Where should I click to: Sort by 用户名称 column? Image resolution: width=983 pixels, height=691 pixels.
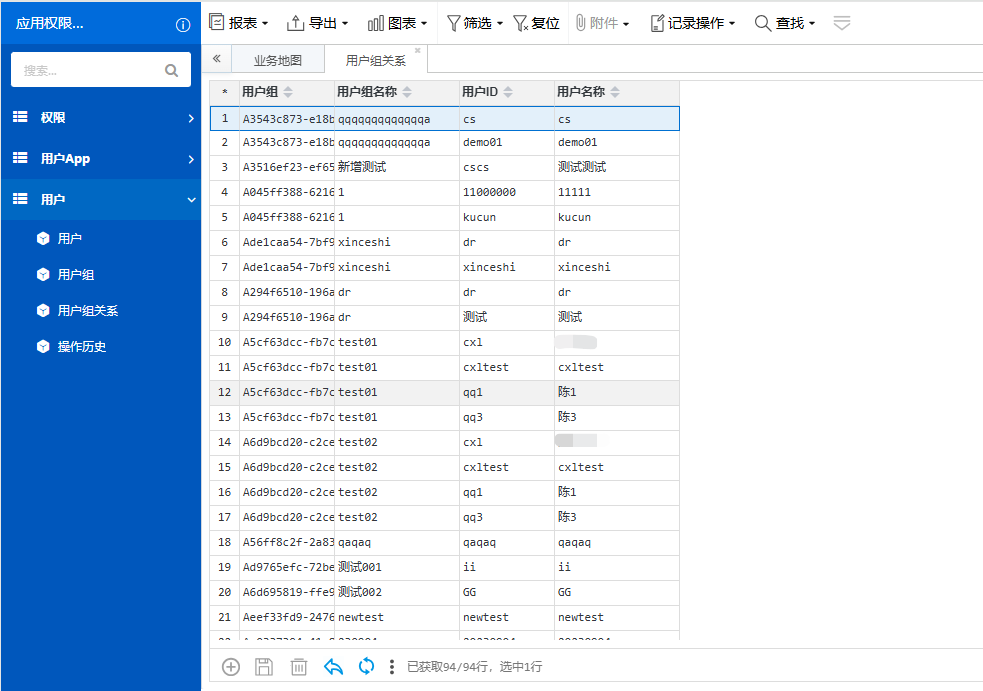(x=615, y=92)
